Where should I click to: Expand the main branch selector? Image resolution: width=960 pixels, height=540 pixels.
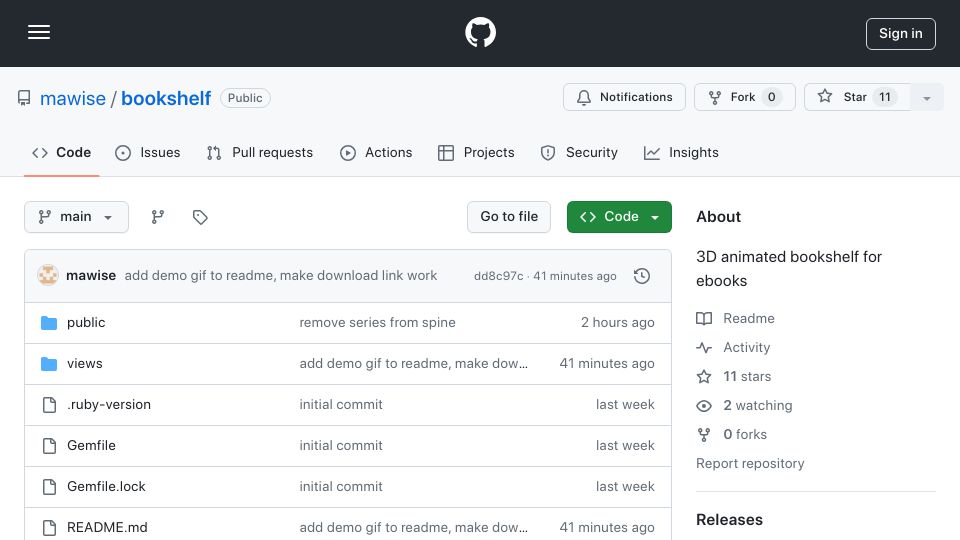(77, 217)
